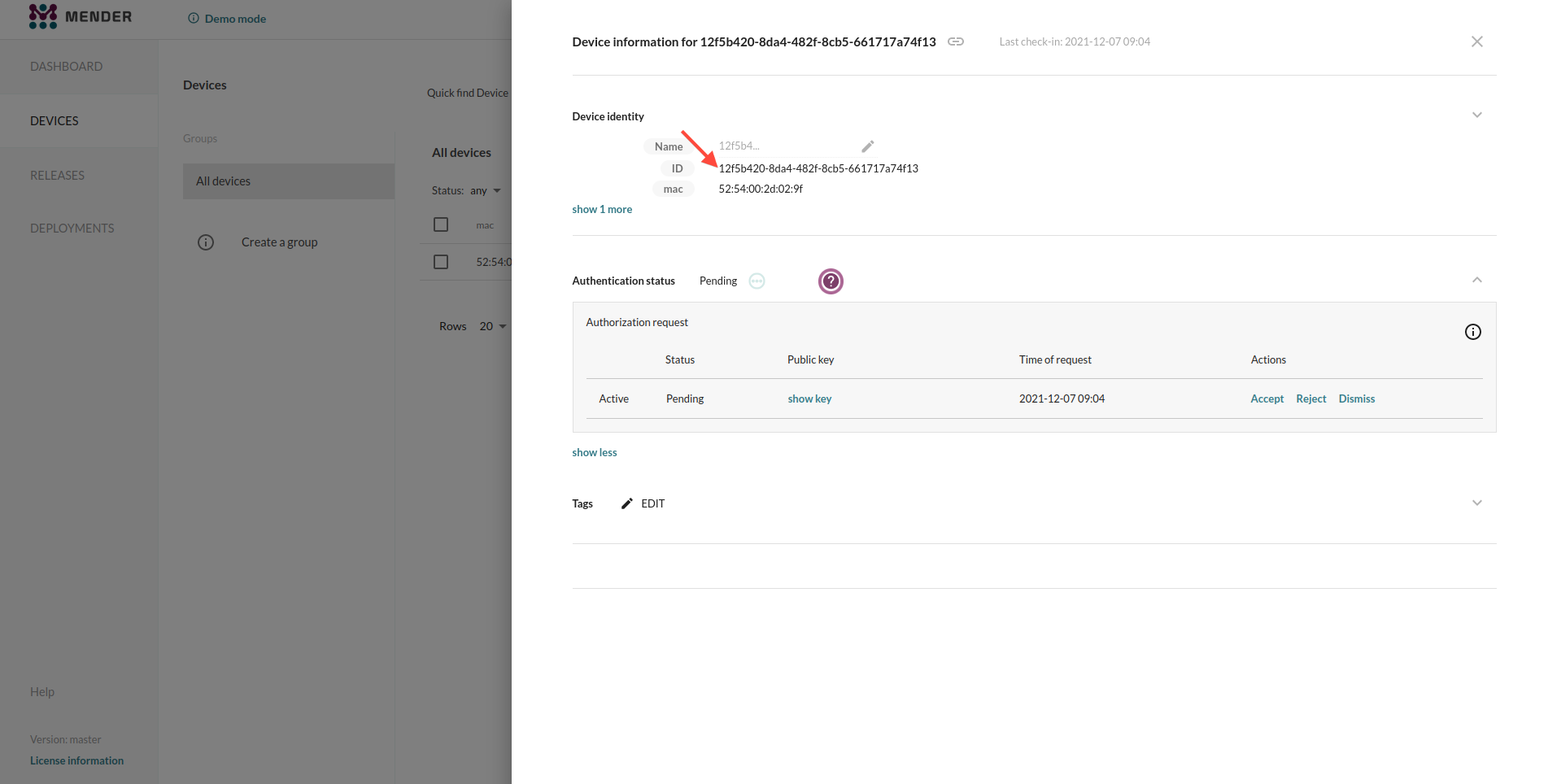This screenshot has width=1548, height=784.
Task: Click the Mender logo
Action: [x=80, y=16]
